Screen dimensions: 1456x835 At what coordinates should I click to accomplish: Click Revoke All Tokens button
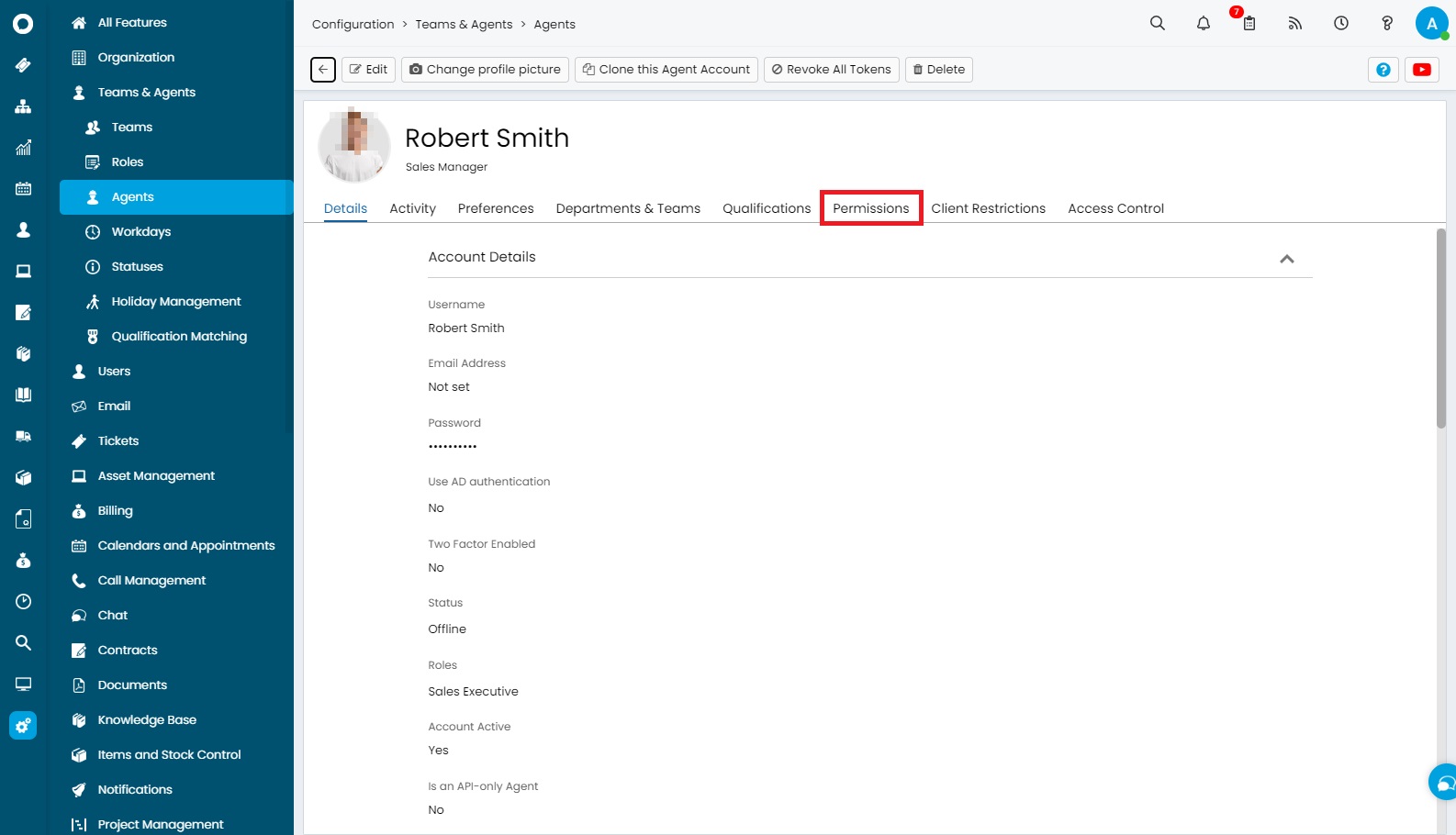(831, 70)
